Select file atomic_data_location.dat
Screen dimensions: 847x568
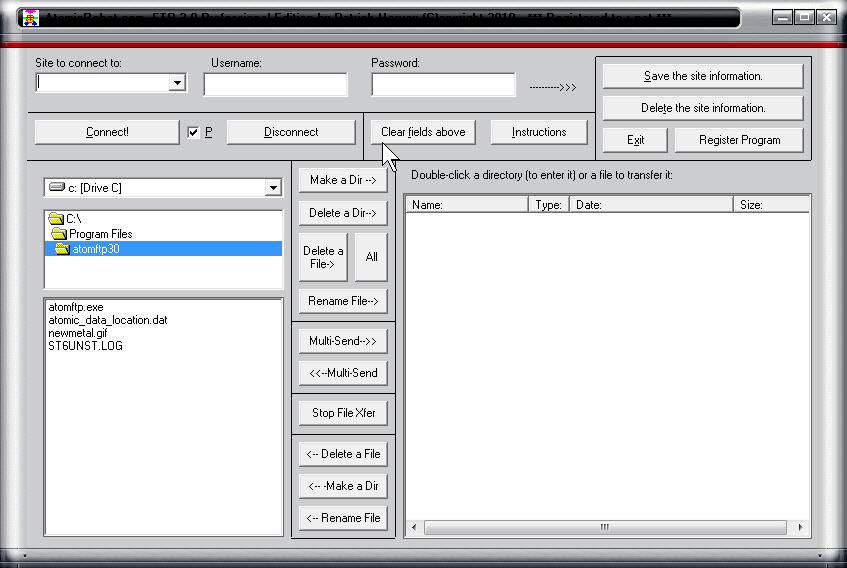(x=108, y=320)
